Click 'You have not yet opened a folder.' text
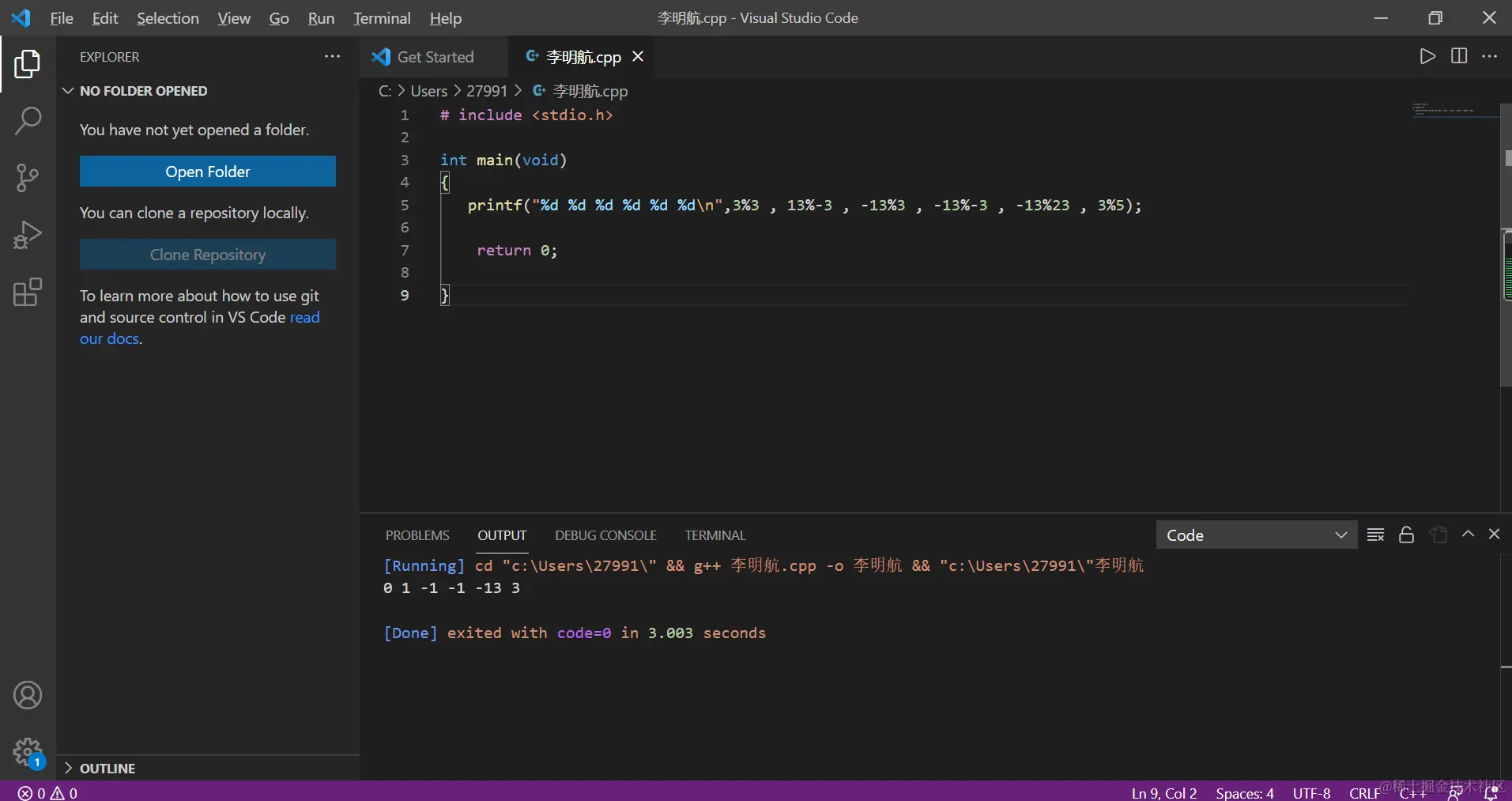Viewport: 1512px width, 801px height. [194, 130]
